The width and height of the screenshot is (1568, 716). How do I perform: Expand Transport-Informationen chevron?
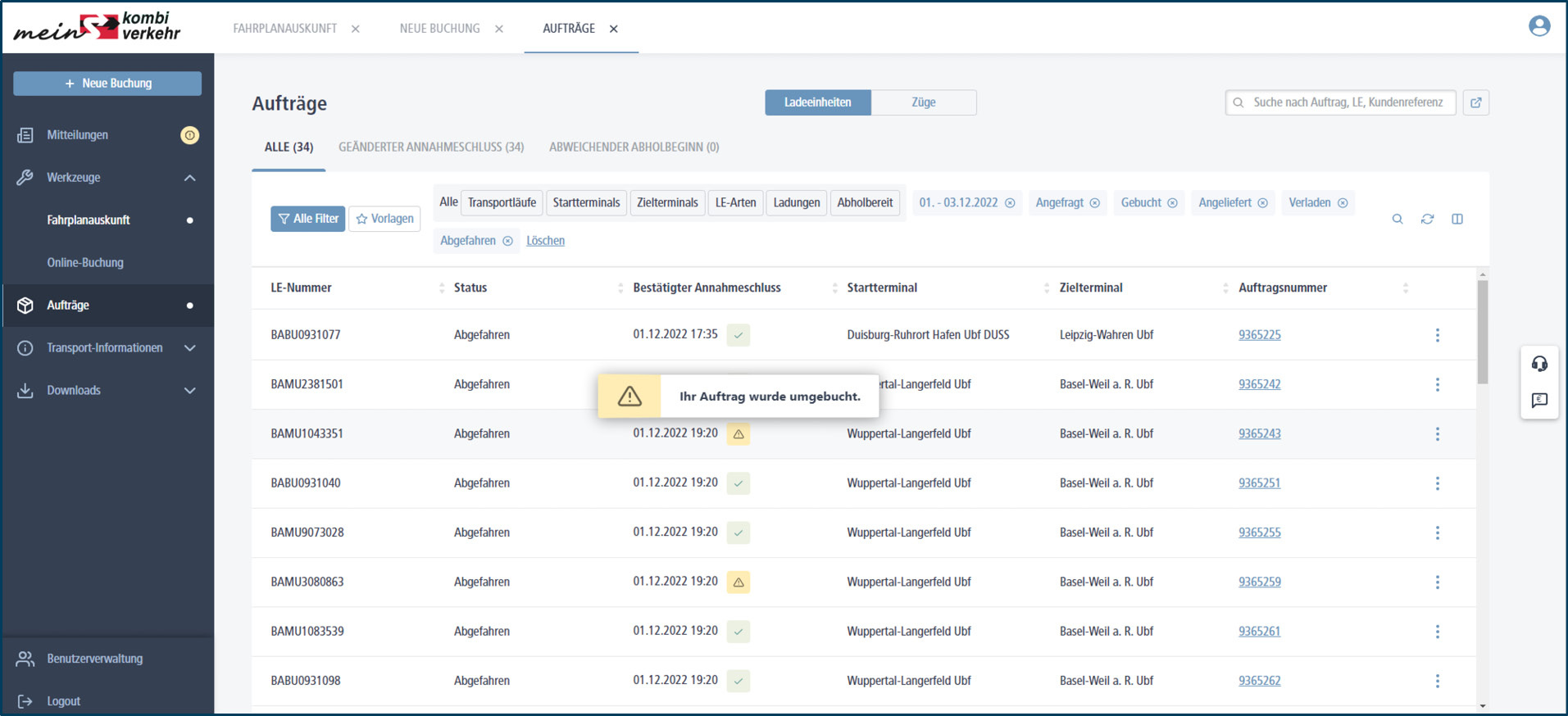click(190, 348)
